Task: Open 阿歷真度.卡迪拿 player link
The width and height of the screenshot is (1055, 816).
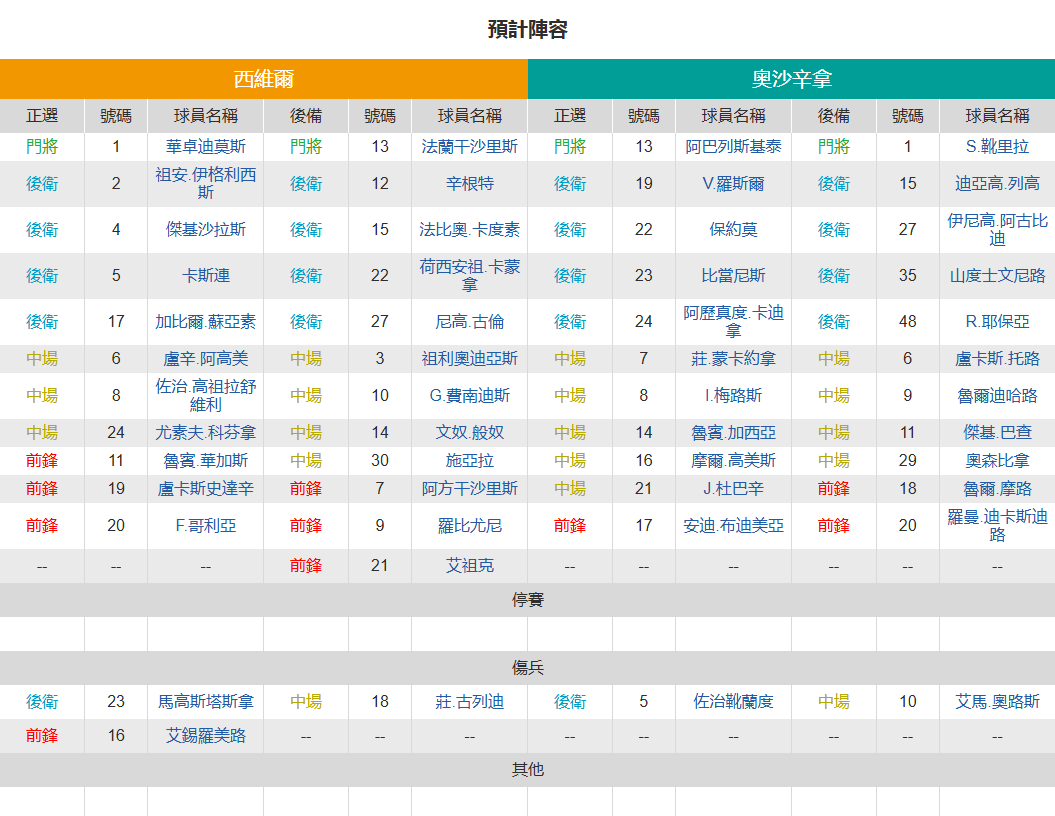Action: [733, 322]
